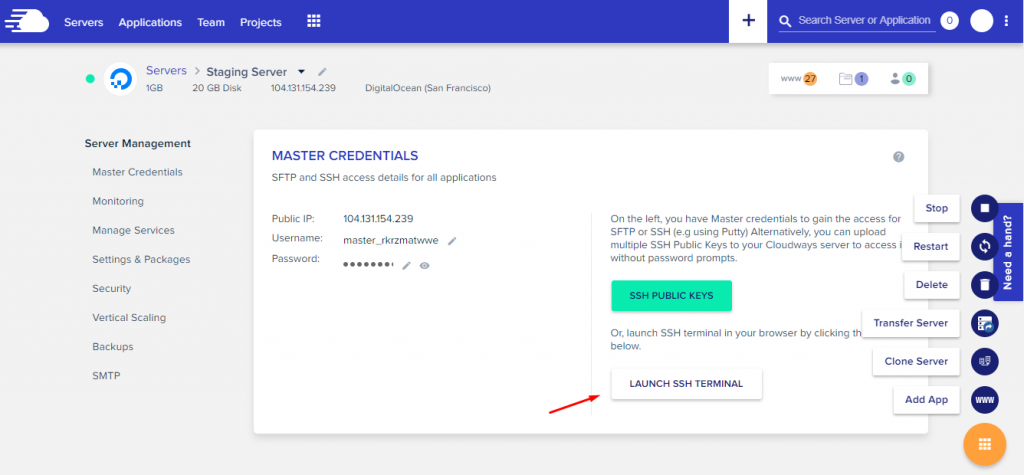
Task: Open the Servers menu
Action: coord(84,22)
